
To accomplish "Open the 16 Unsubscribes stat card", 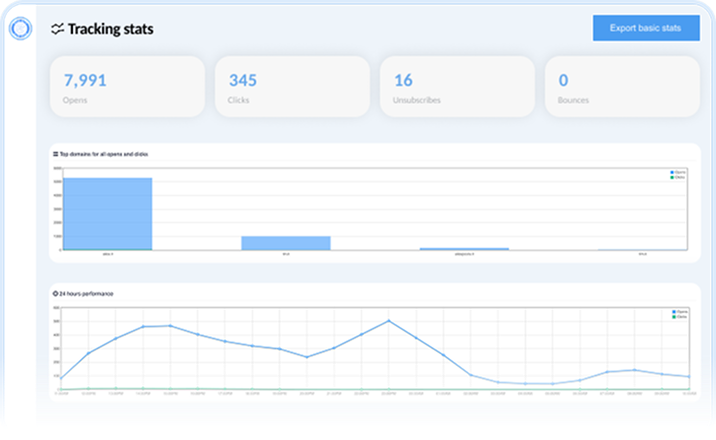I will pos(456,87).
